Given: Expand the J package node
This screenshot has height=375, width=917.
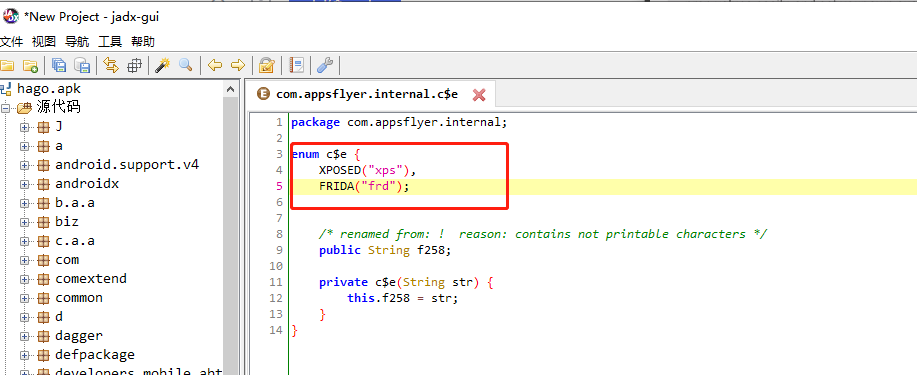Looking at the screenshot, I should (24, 127).
